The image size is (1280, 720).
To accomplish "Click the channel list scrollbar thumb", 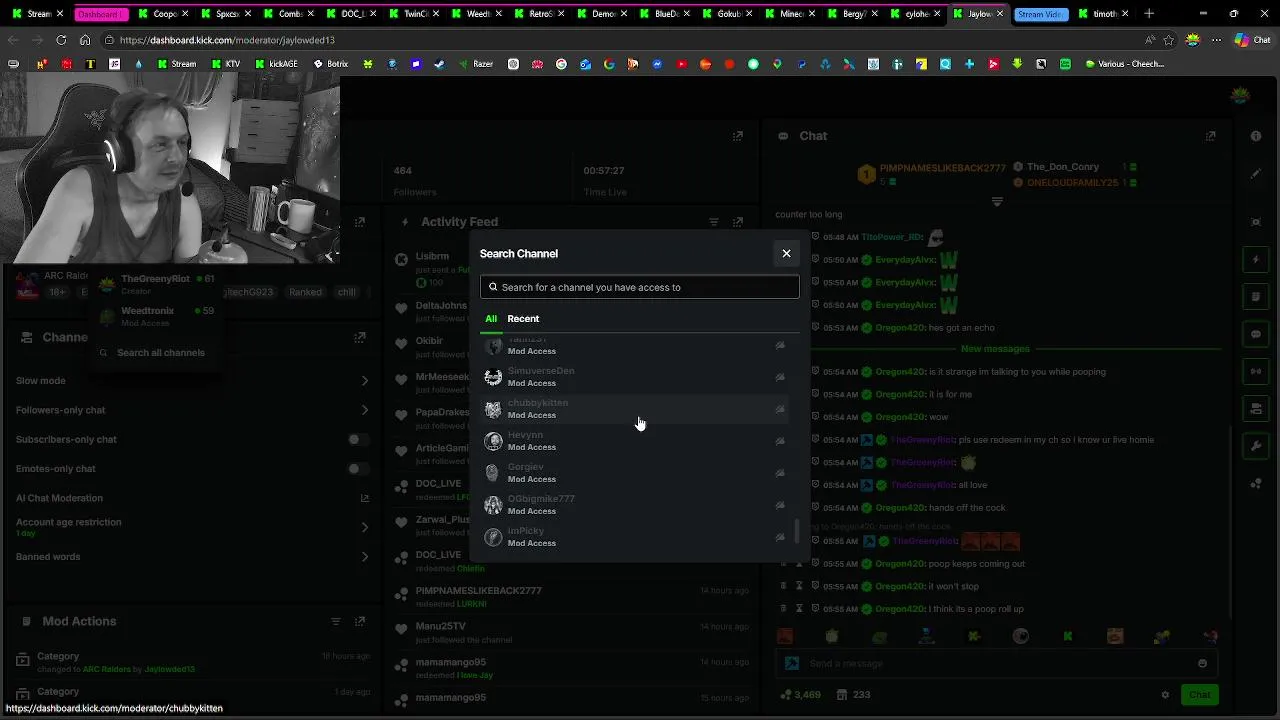I will pos(796,531).
